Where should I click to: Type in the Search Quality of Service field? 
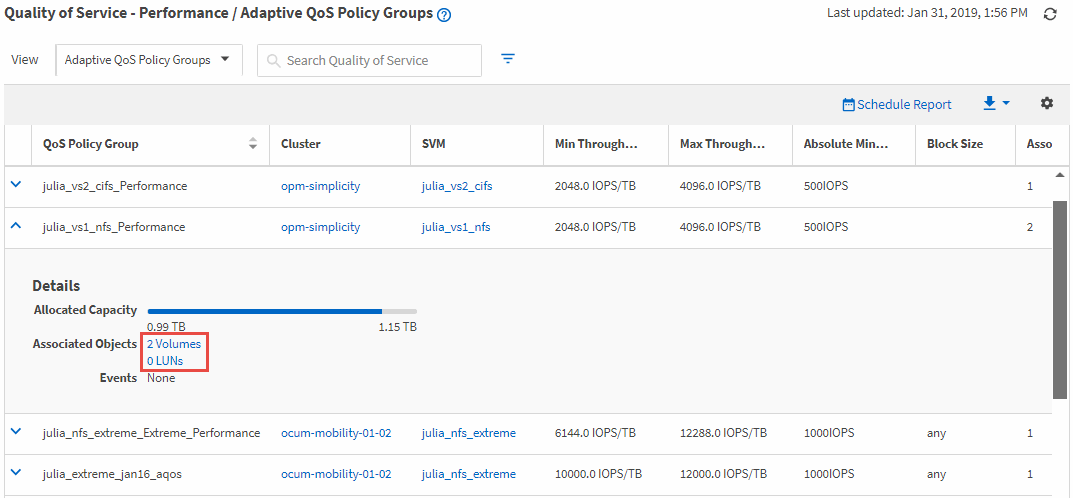point(380,61)
